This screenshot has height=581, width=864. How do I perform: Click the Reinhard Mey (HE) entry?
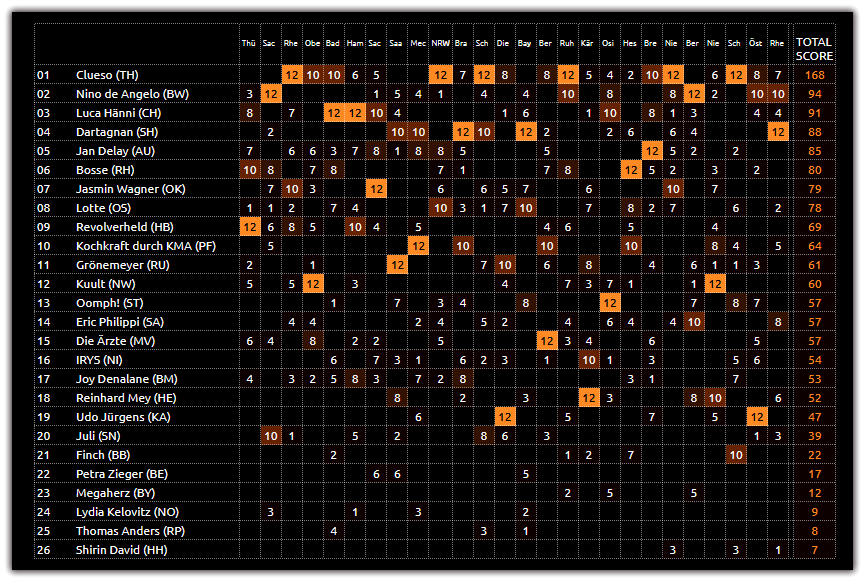pyautogui.click(x=126, y=398)
